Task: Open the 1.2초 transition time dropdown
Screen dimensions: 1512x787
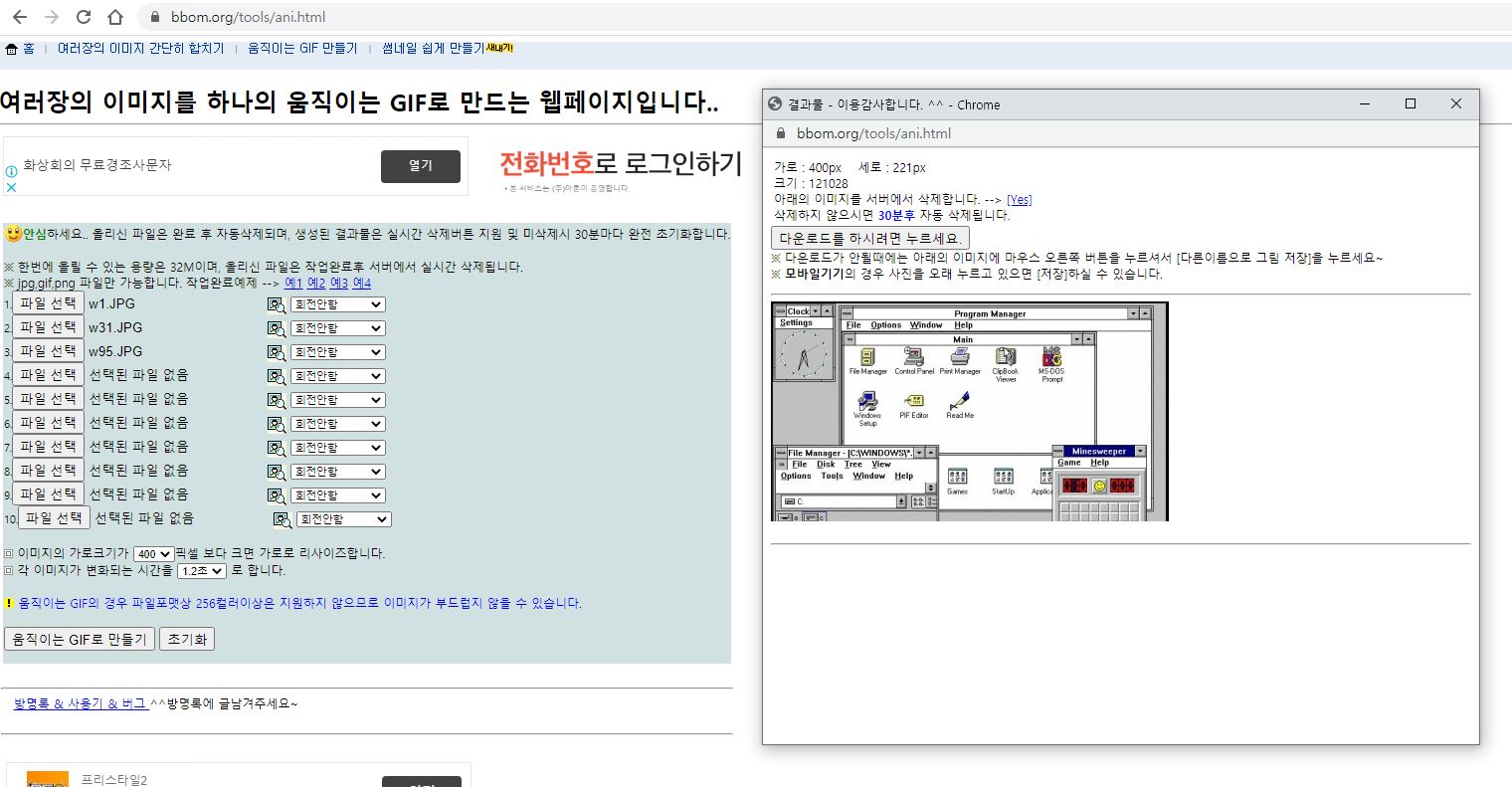Action: pos(202,571)
